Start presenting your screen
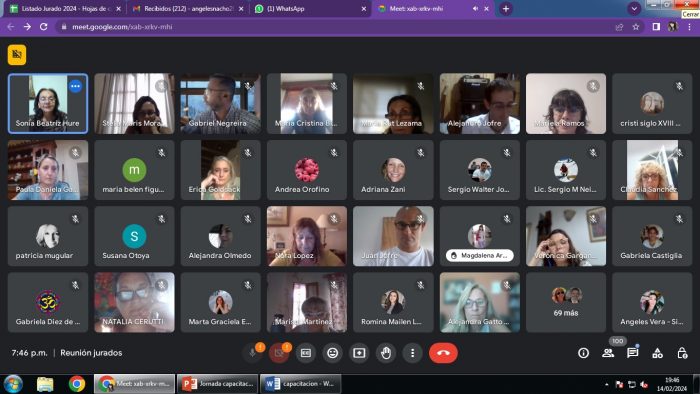The width and height of the screenshot is (700, 394). pos(359,353)
